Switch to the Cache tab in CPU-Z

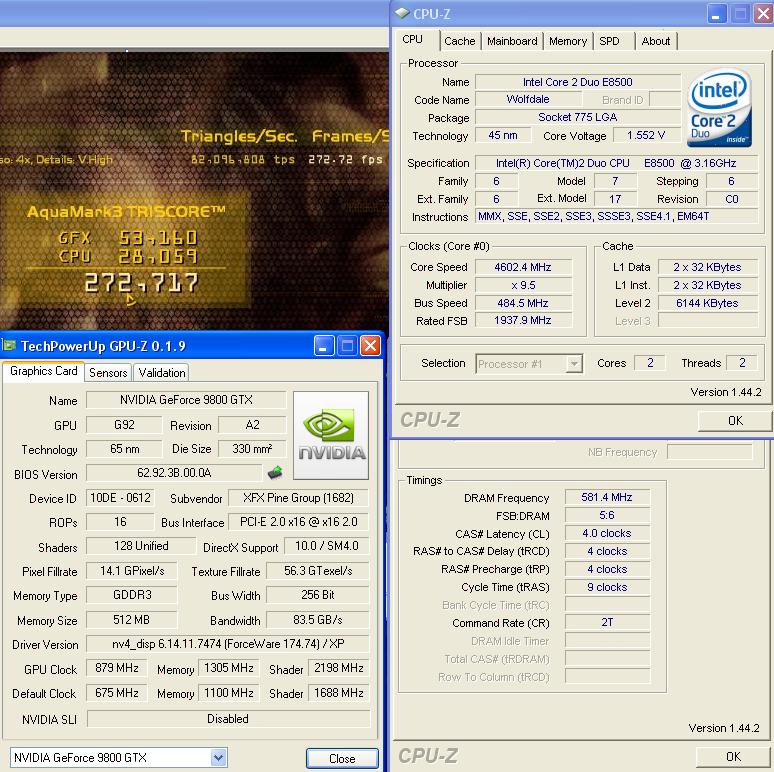point(460,41)
